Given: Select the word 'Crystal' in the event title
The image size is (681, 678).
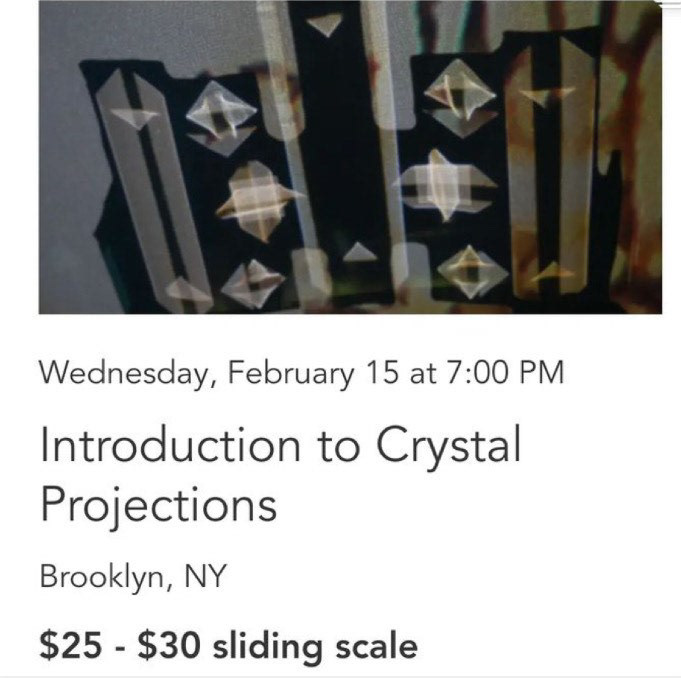Looking at the screenshot, I should (x=449, y=446).
